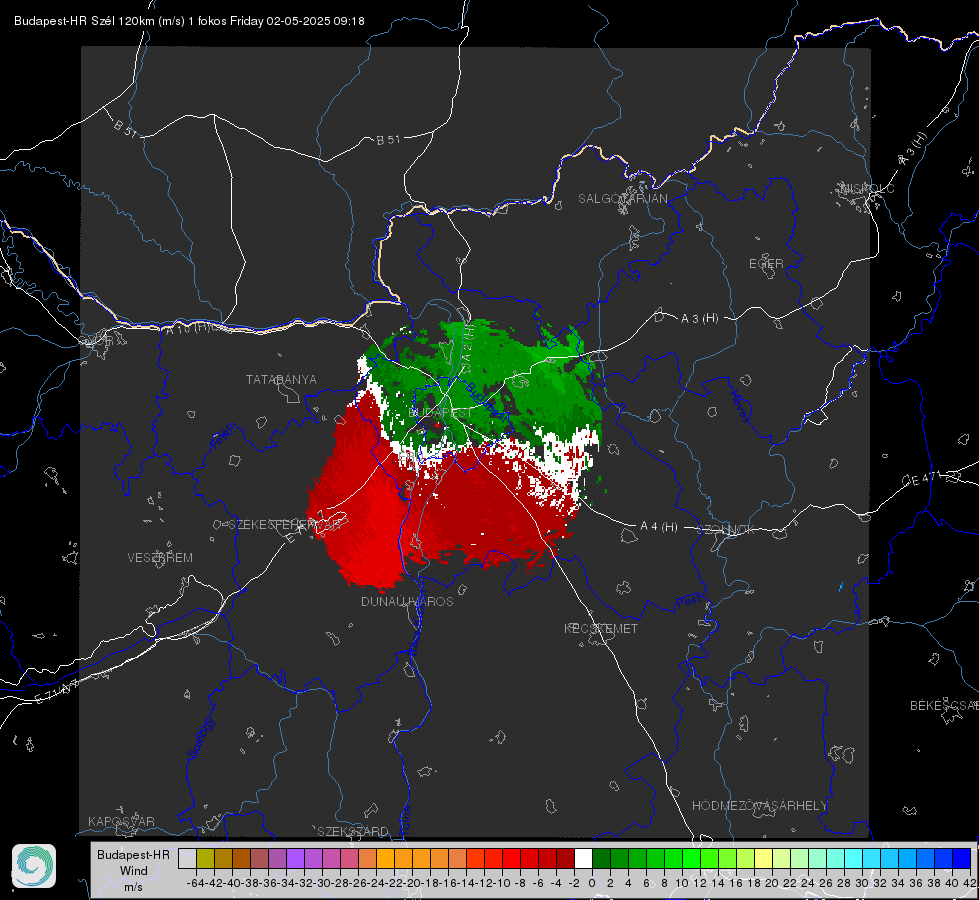Click the bright green swatch between 10 and 12
The height and width of the screenshot is (900, 979).
click(x=691, y=858)
